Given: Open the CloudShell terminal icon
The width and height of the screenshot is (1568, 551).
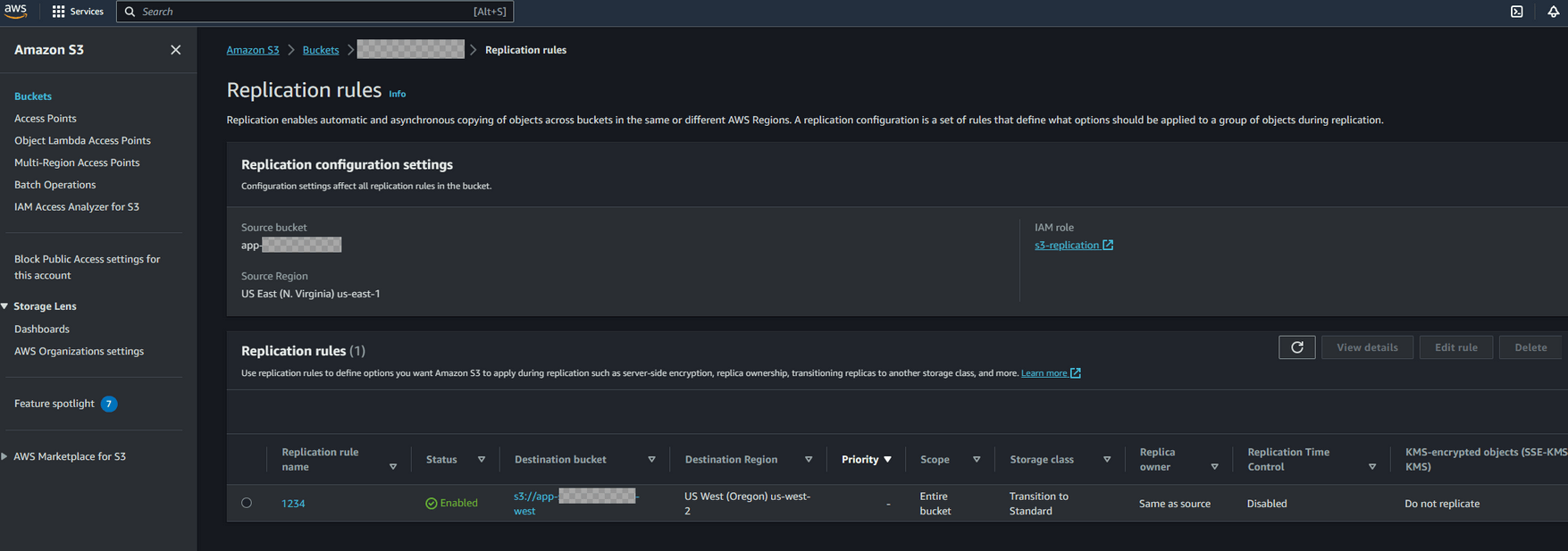Looking at the screenshot, I should 1516,12.
